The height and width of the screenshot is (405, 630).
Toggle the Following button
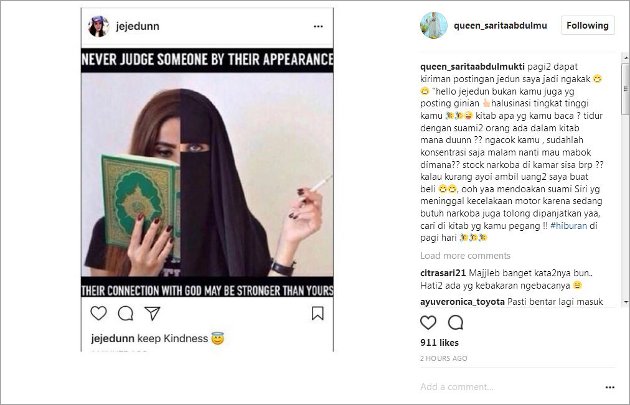coord(587,25)
